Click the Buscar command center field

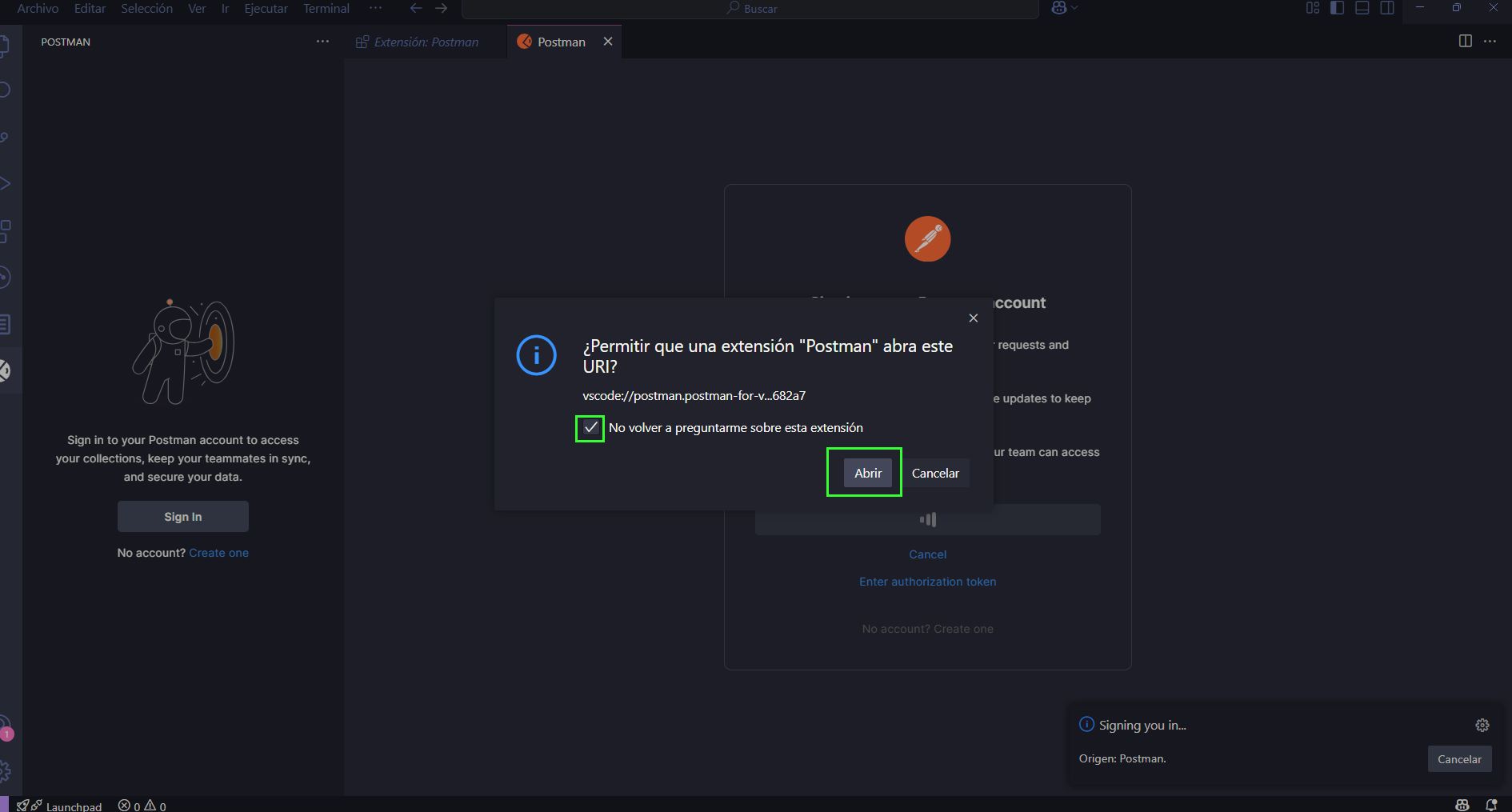[750, 8]
